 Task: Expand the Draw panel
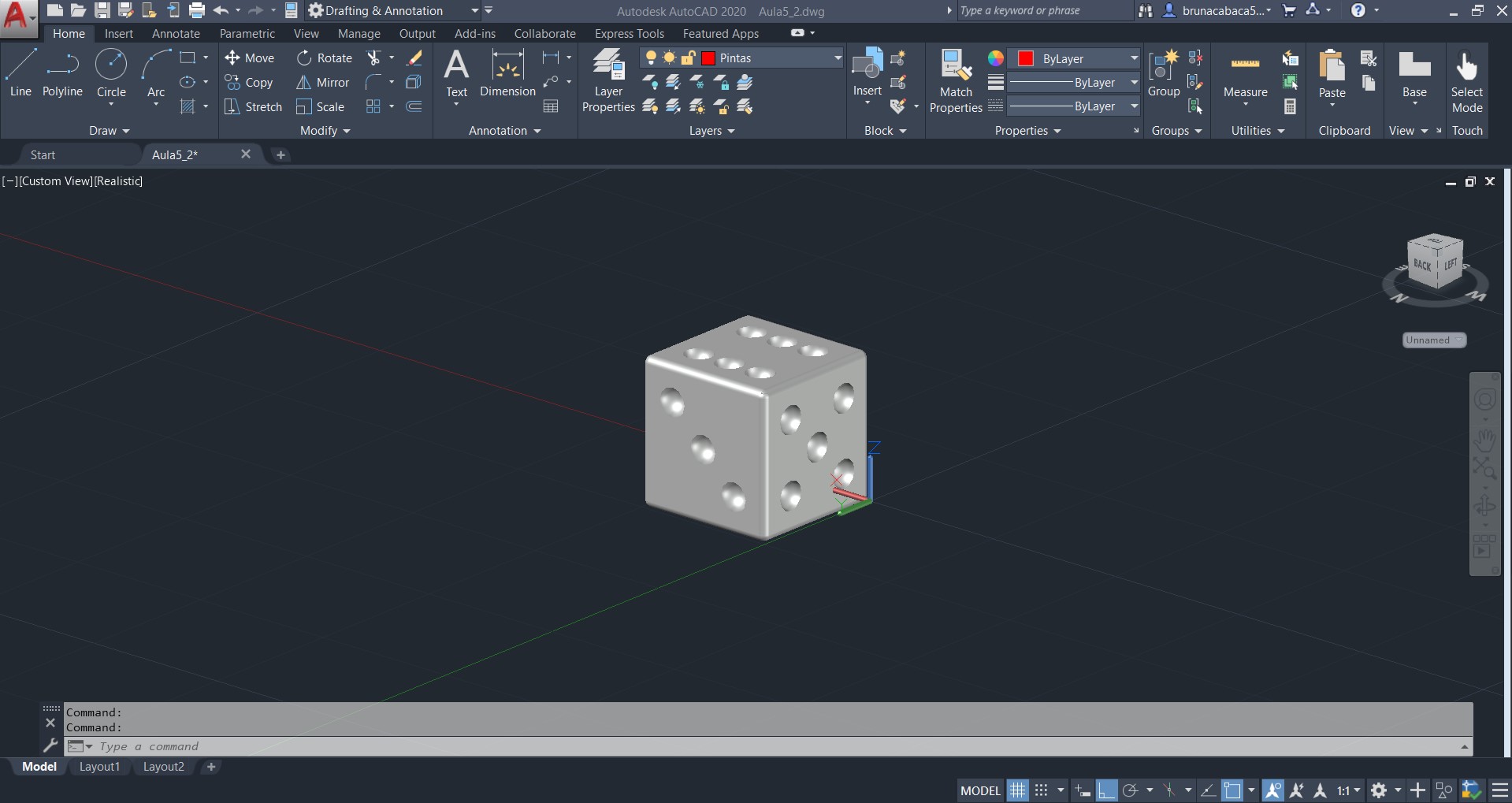109,131
